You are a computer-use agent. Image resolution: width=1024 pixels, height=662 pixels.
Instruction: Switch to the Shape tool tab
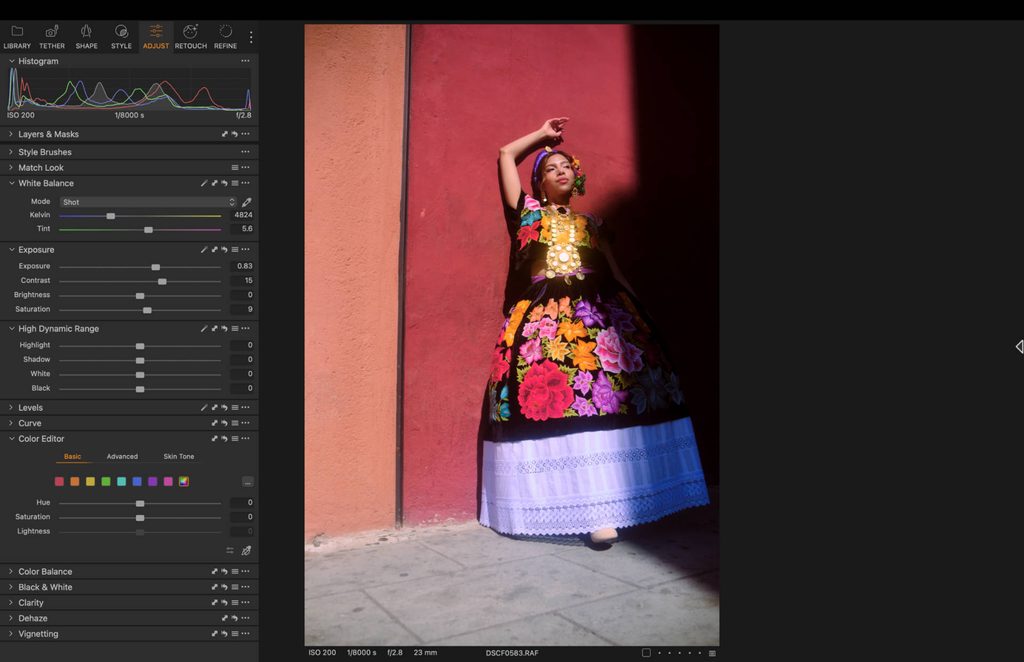click(86, 37)
